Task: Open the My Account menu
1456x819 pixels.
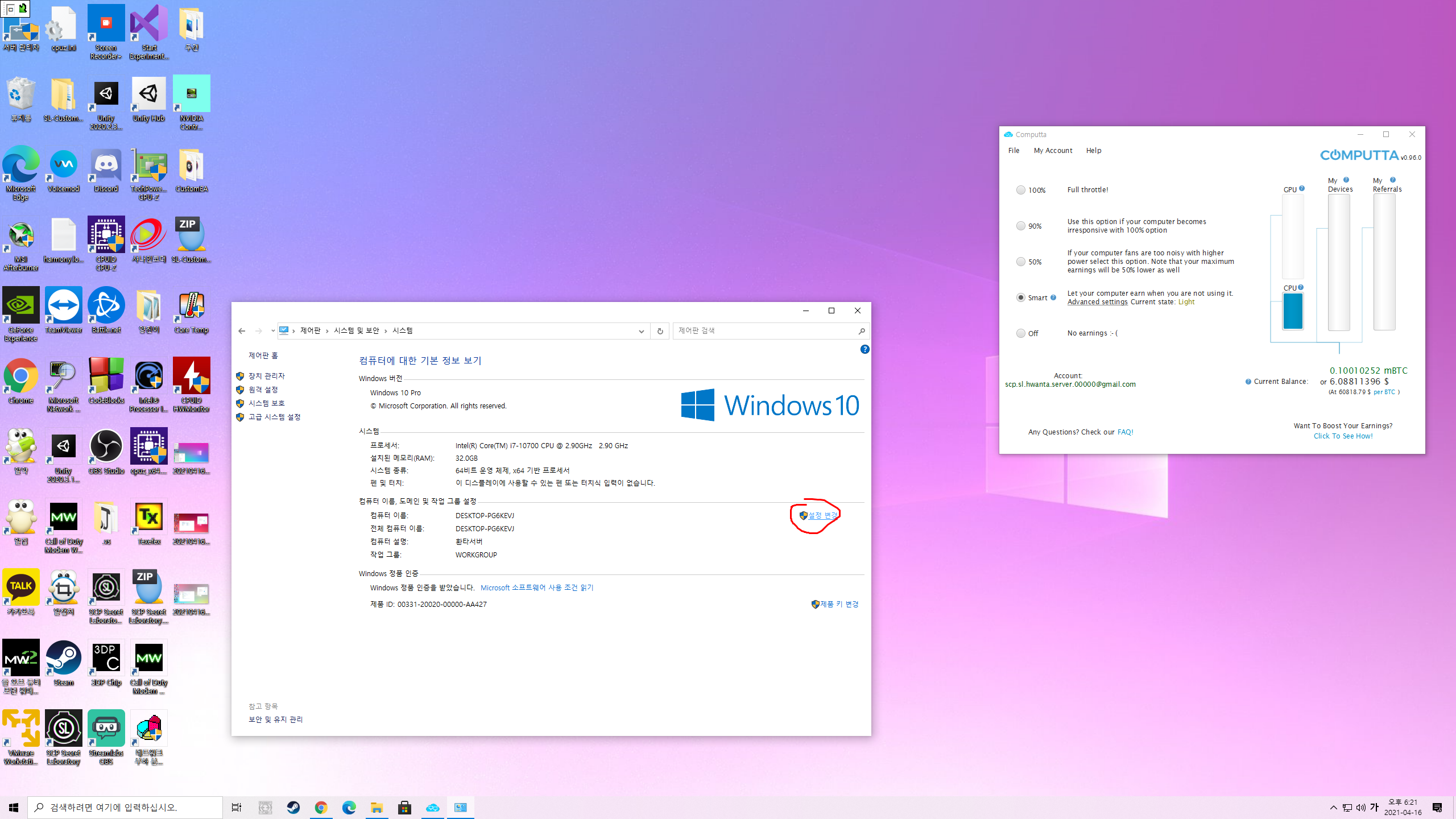Action: (1053, 151)
